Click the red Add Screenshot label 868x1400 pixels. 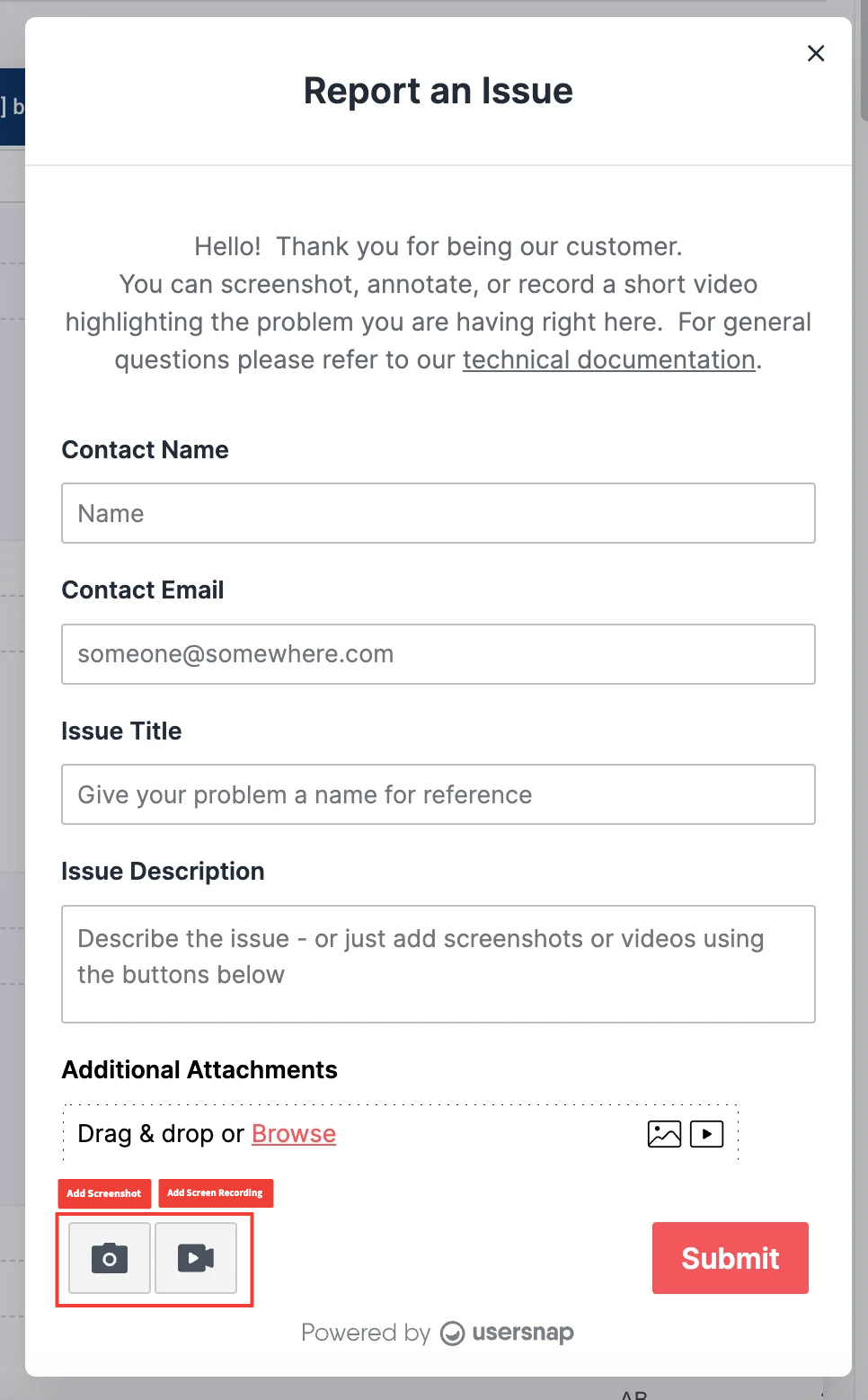point(104,1193)
